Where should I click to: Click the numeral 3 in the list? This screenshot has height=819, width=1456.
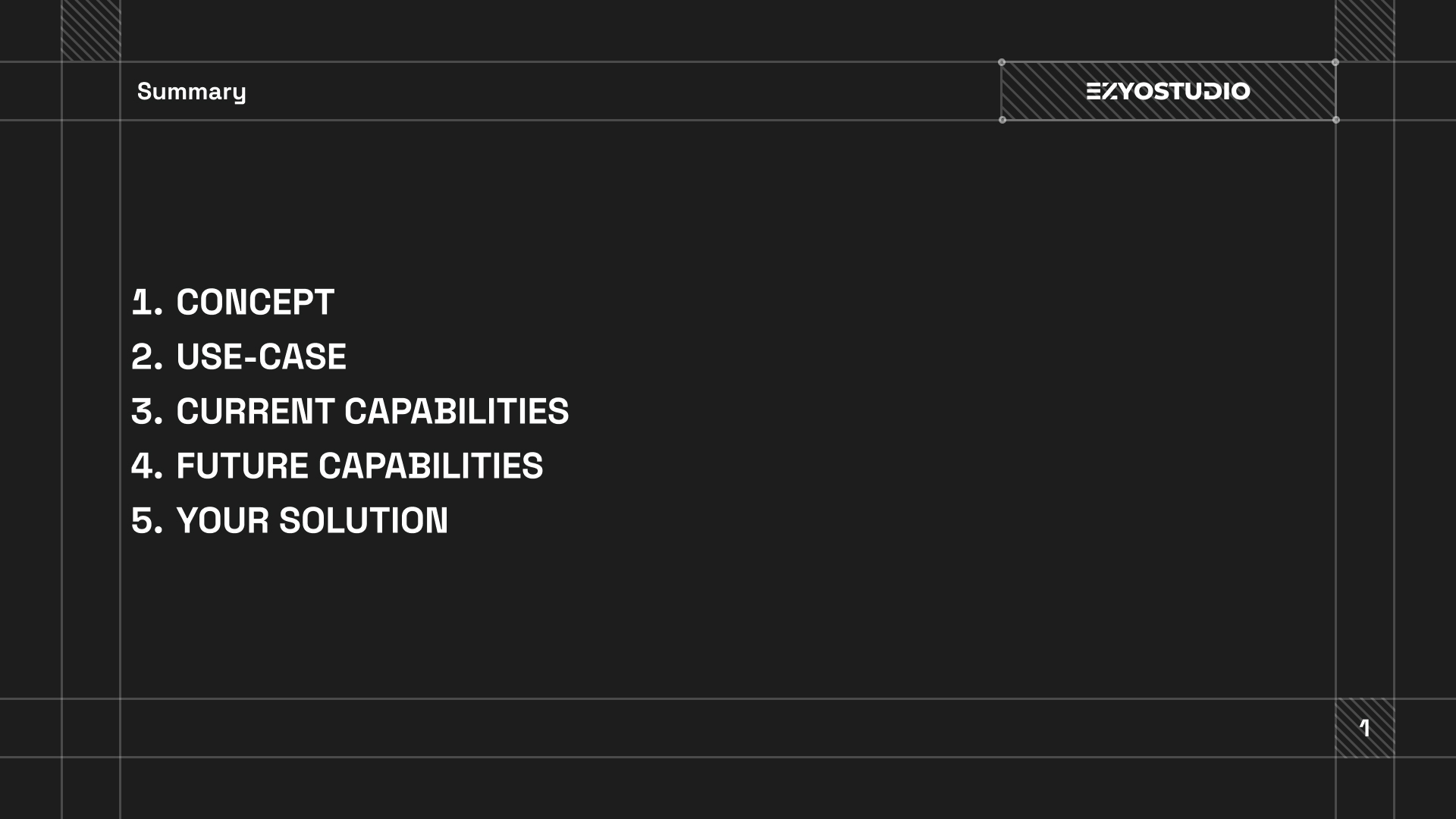(x=143, y=412)
